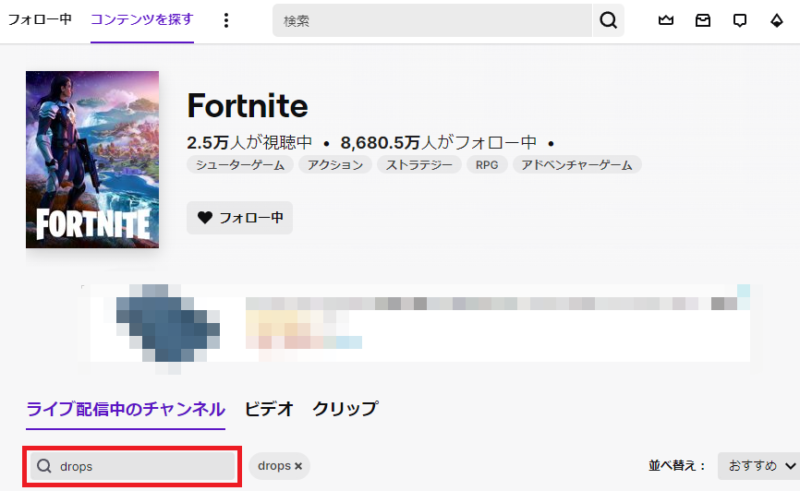The image size is (800, 491).
Task: Click the tag search field containing drops
Action: pos(133,466)
